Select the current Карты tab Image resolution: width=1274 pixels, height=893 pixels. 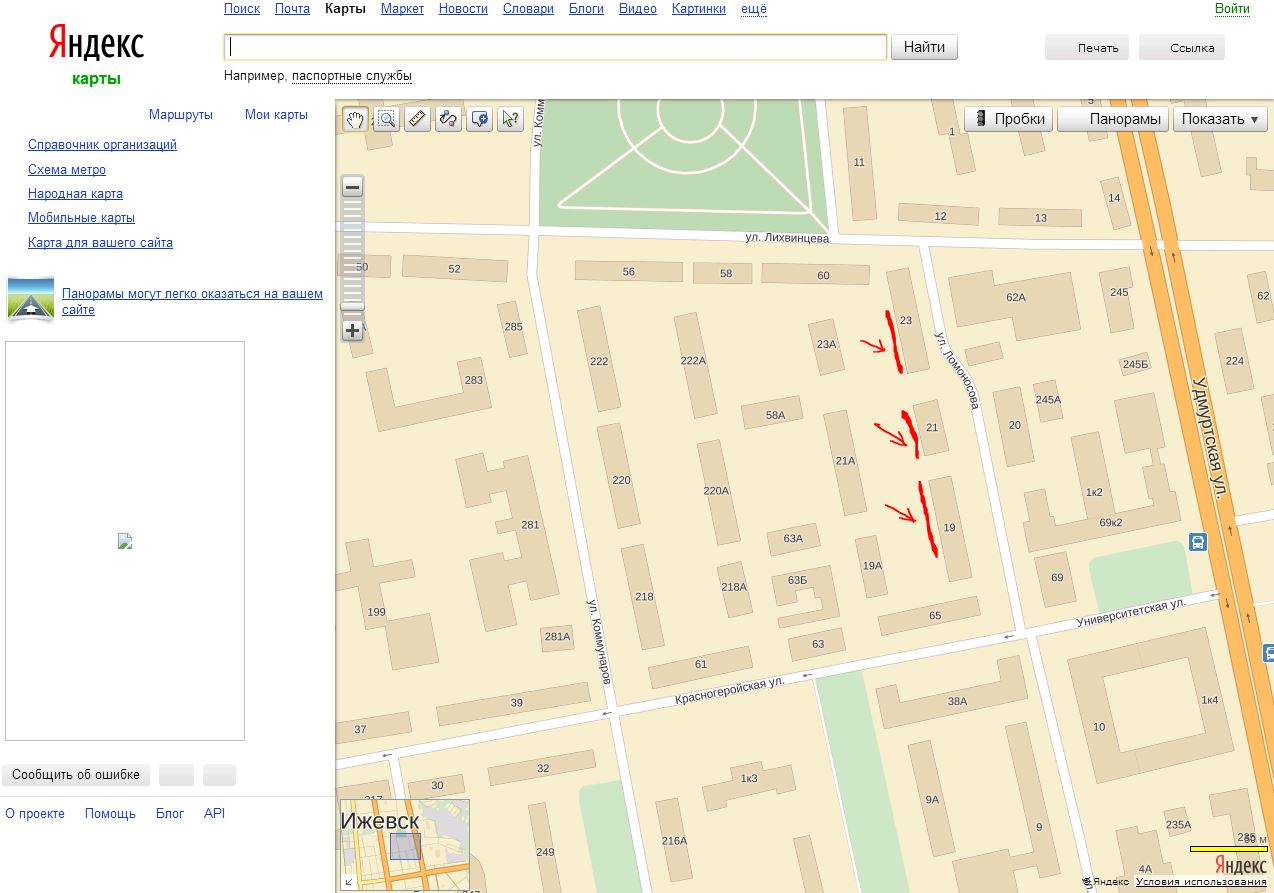[345, 9]
